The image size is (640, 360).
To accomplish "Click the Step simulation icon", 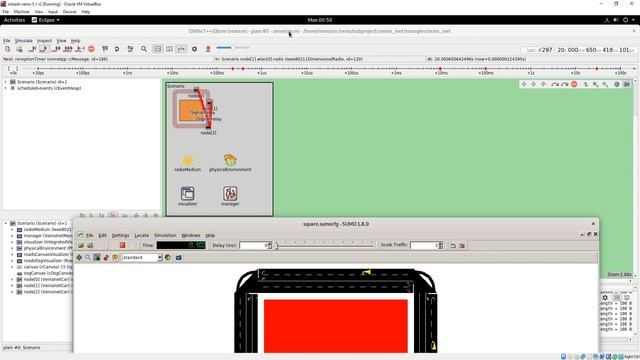I will [x=33, y=49].
